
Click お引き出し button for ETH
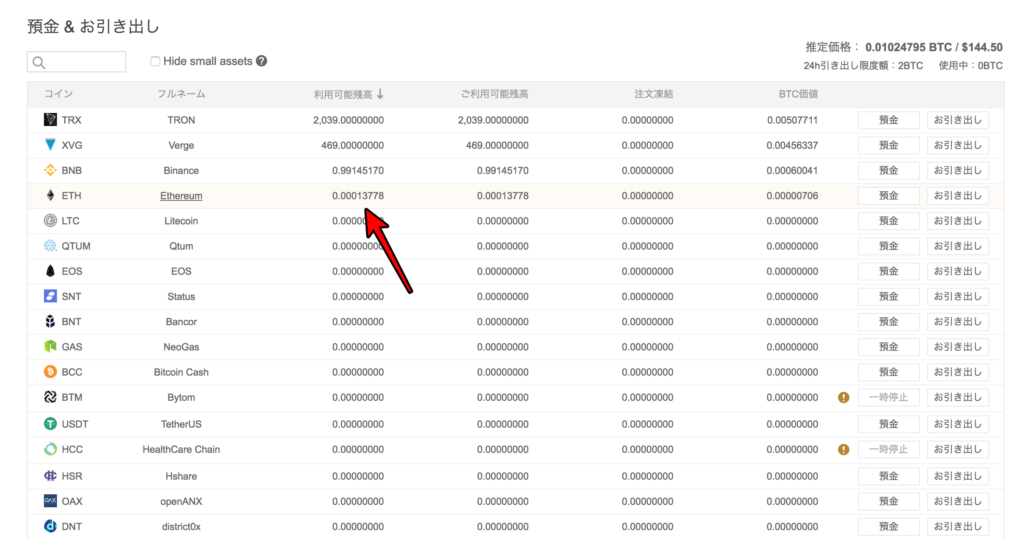(x=957, y=195)
